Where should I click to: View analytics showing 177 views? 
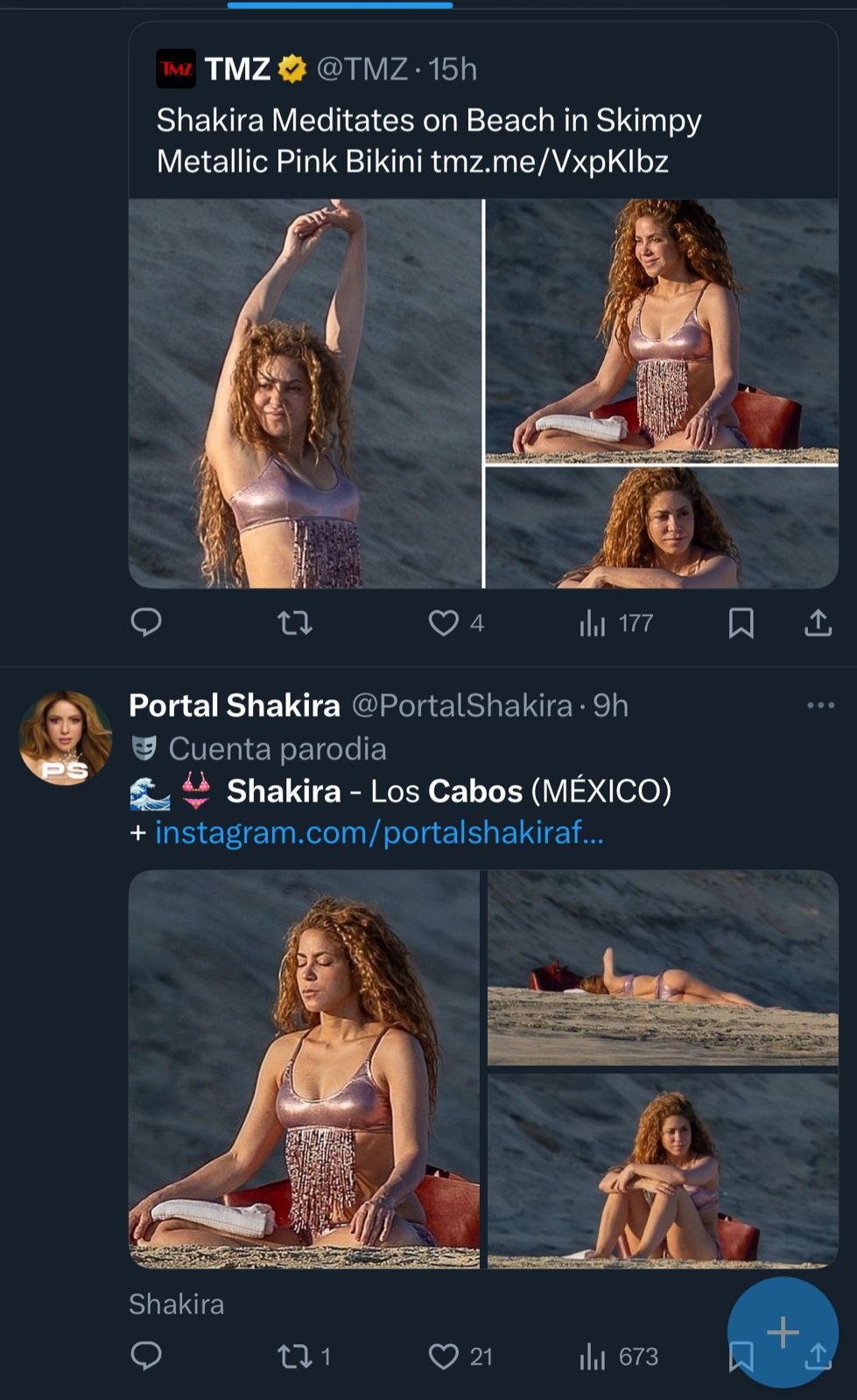tap(616, 623)
